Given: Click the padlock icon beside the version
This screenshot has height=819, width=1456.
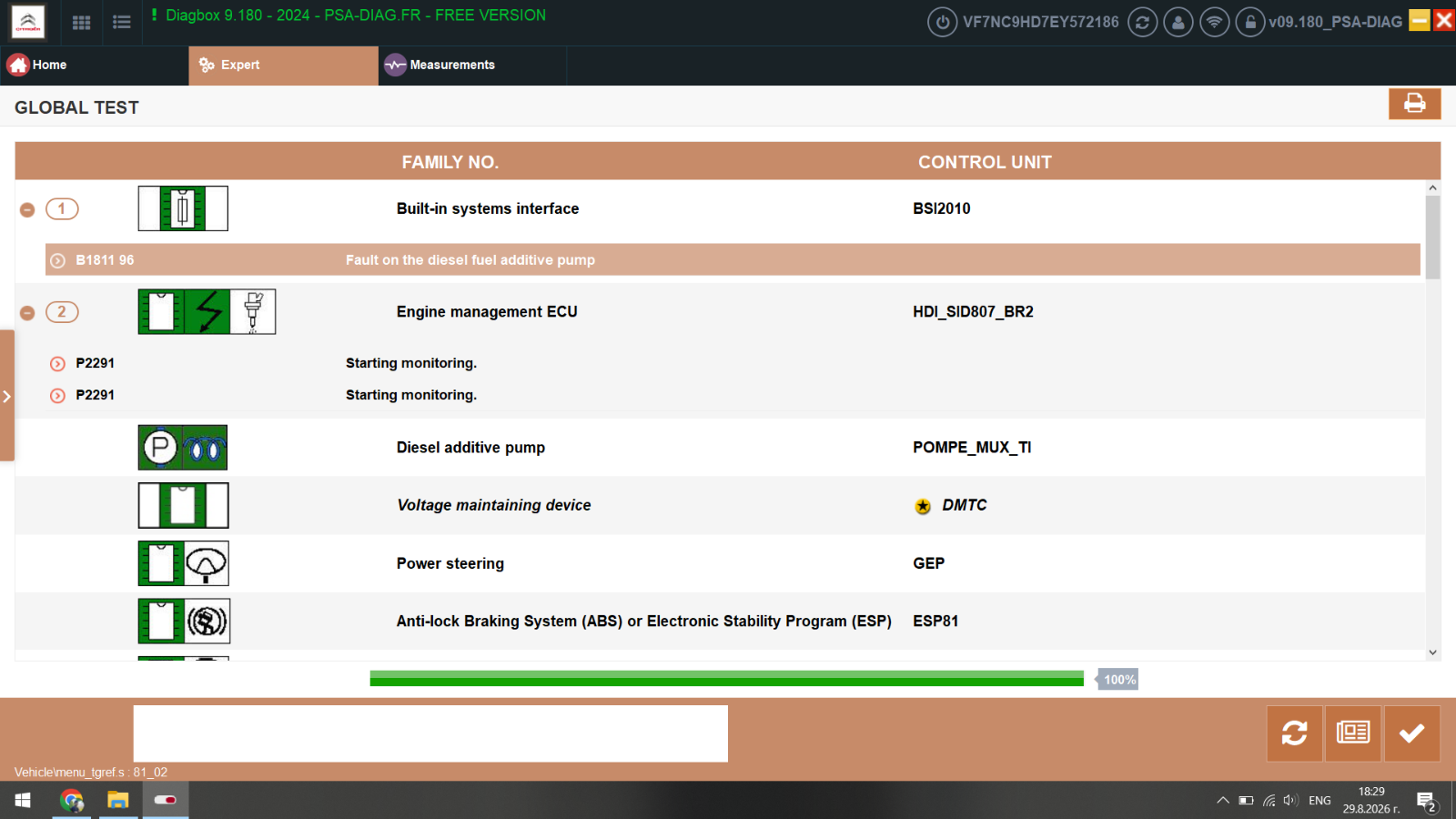Looking at the screenshot, I should 1250,22.
